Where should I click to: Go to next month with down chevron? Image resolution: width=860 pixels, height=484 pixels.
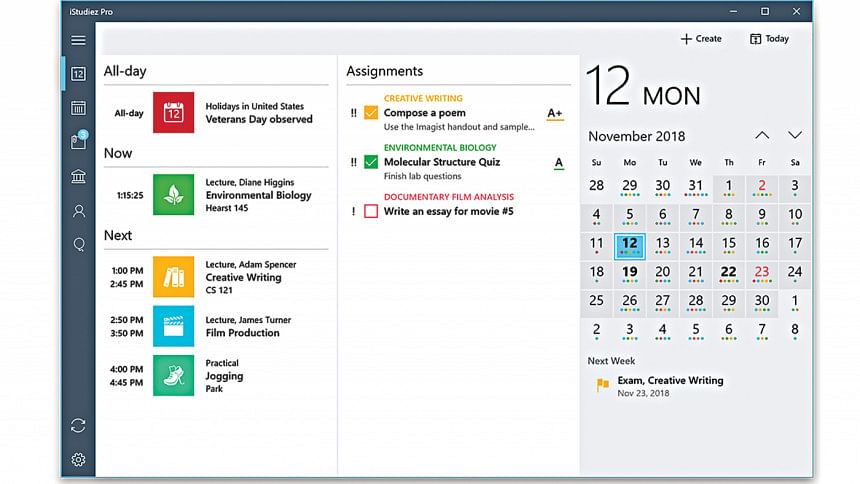coord(795,135)
